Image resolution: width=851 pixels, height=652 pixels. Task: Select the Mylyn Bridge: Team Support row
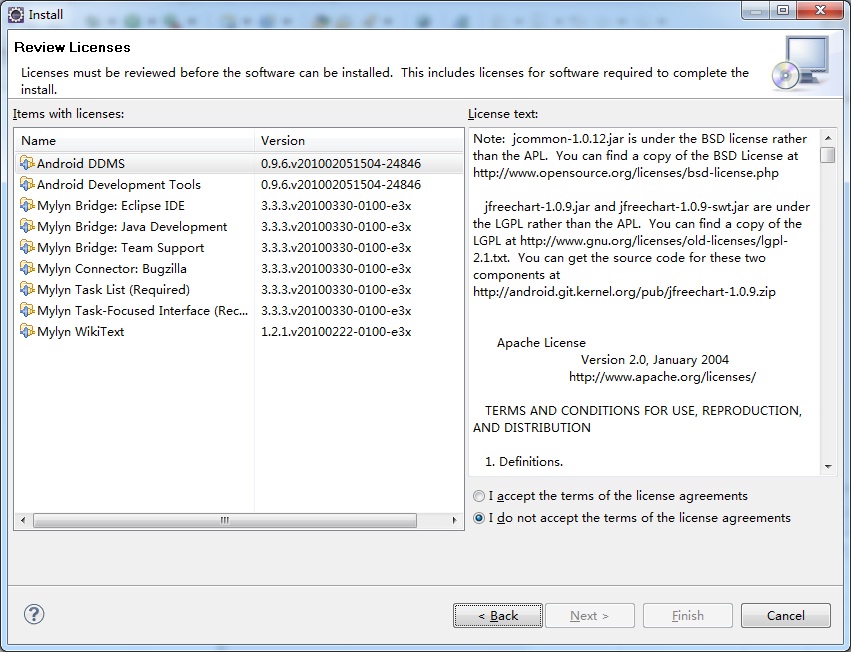pos(239,248)
